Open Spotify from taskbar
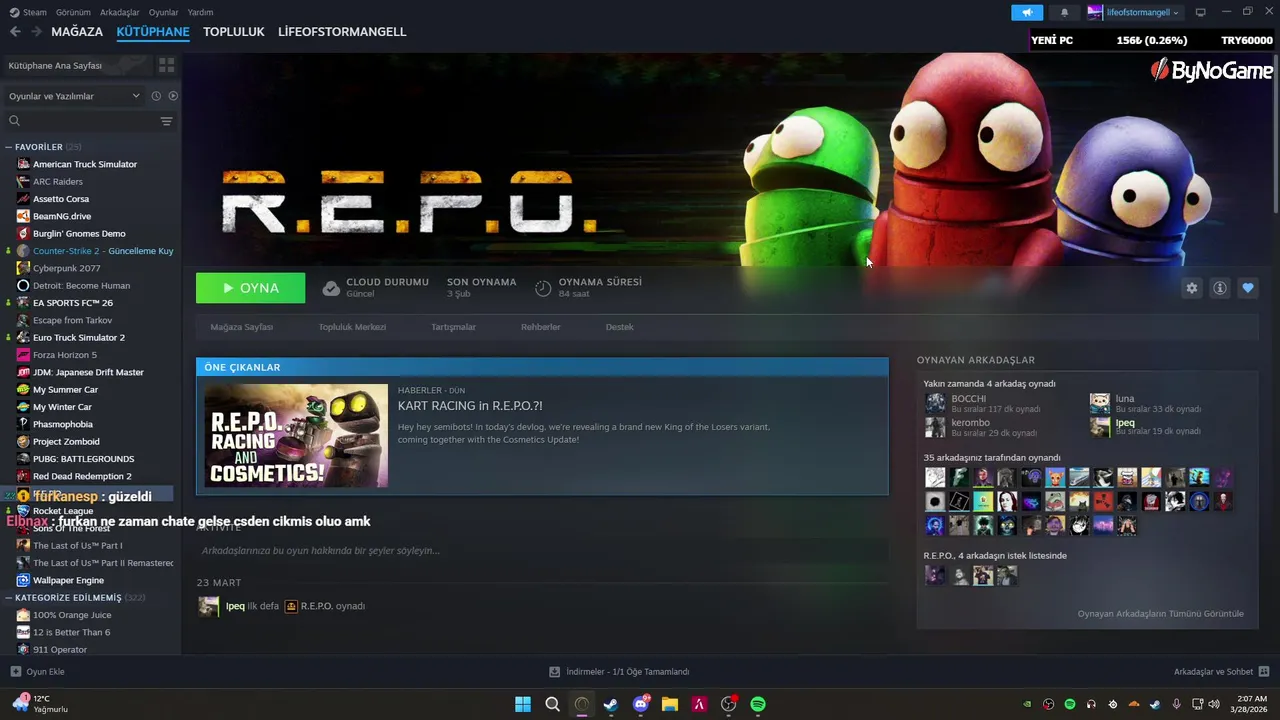Image resolution: width=1280 pixels, height=720 pixels. pos(758,704)
